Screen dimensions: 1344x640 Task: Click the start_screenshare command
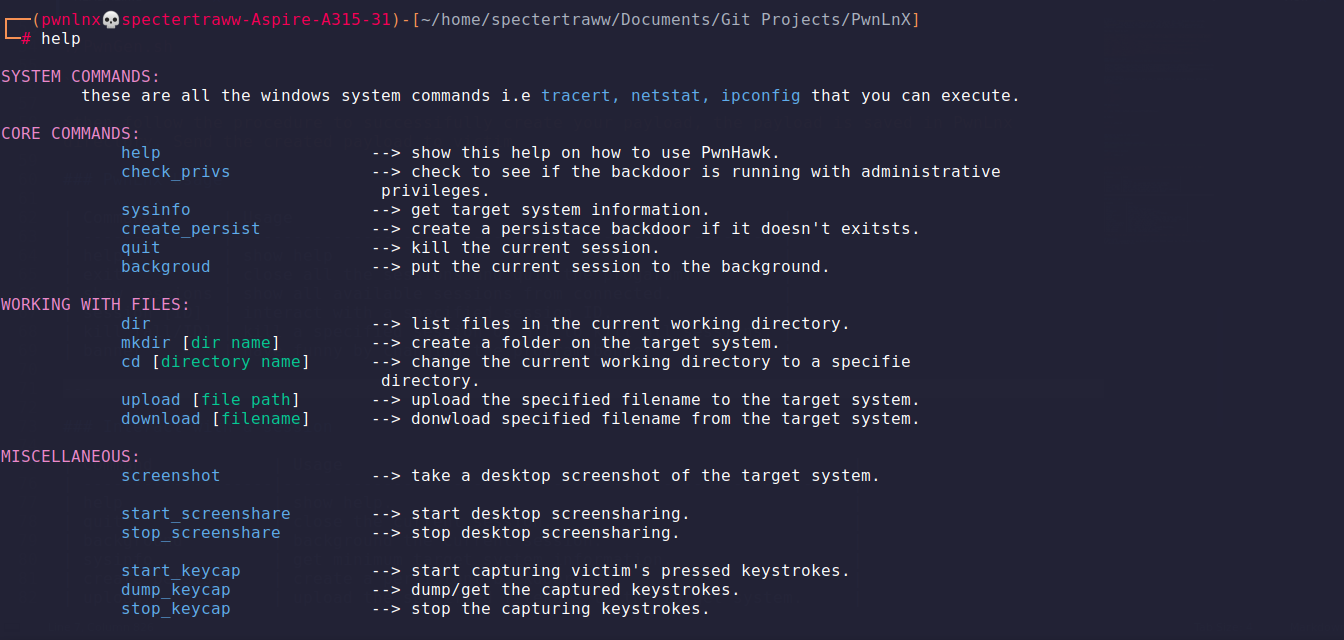[206, 514]
